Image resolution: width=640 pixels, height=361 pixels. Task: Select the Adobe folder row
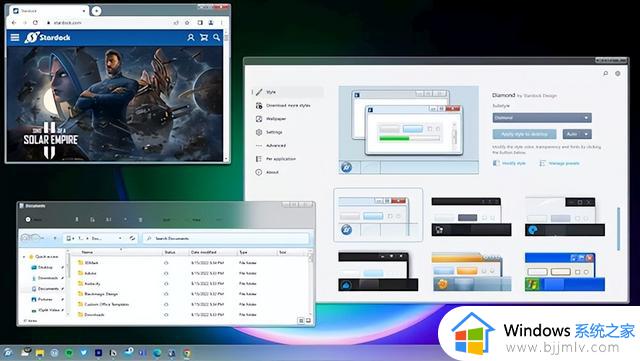(90, 273)
